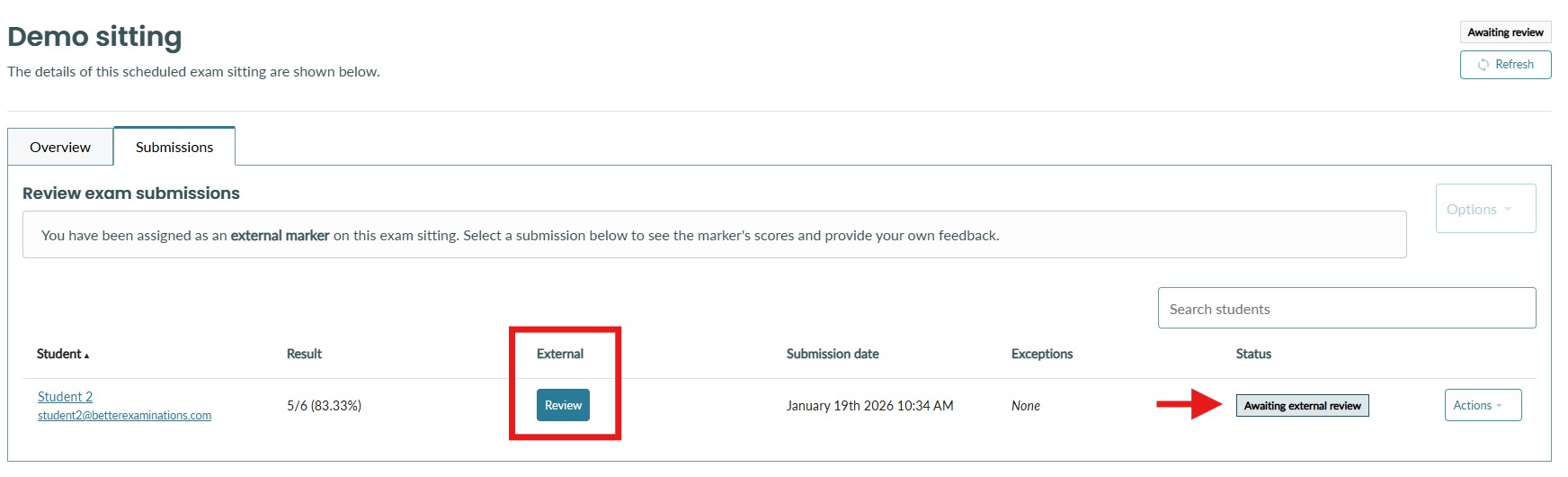The width and height of the screenshot is (1568, 477).
Task: Expand the Actions dropdown for Student 2
Action: click(x=1482, y=405)
